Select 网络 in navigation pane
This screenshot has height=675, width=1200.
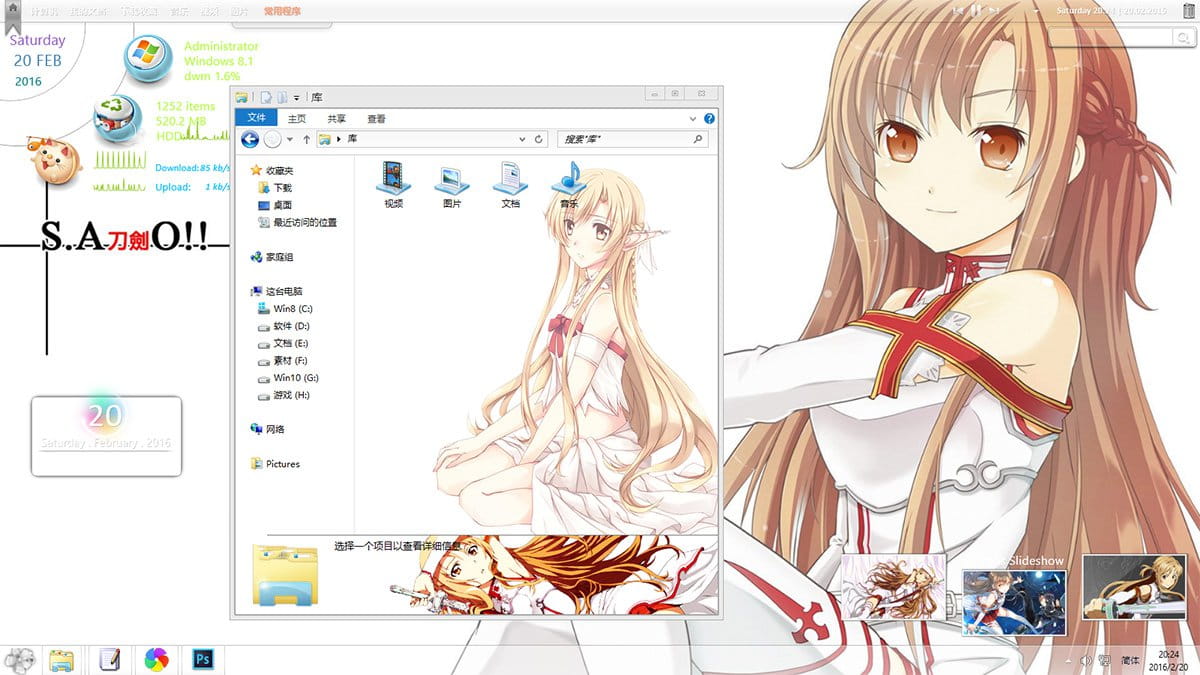coord(268,429)
